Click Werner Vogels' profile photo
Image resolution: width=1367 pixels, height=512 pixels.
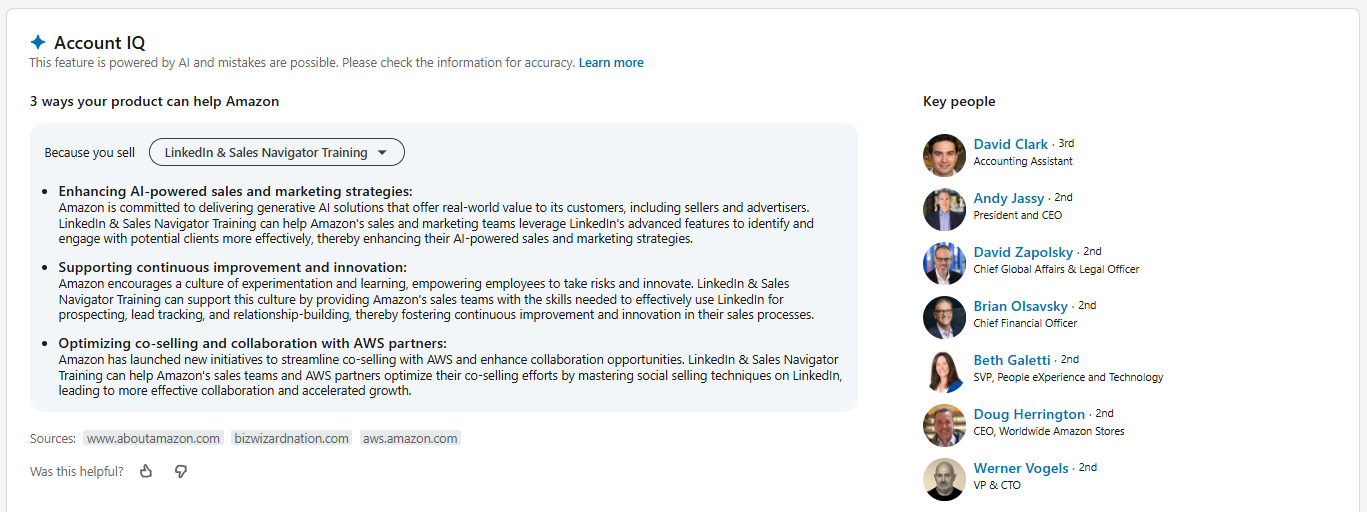pyautogui.click(x=944, y=479)
